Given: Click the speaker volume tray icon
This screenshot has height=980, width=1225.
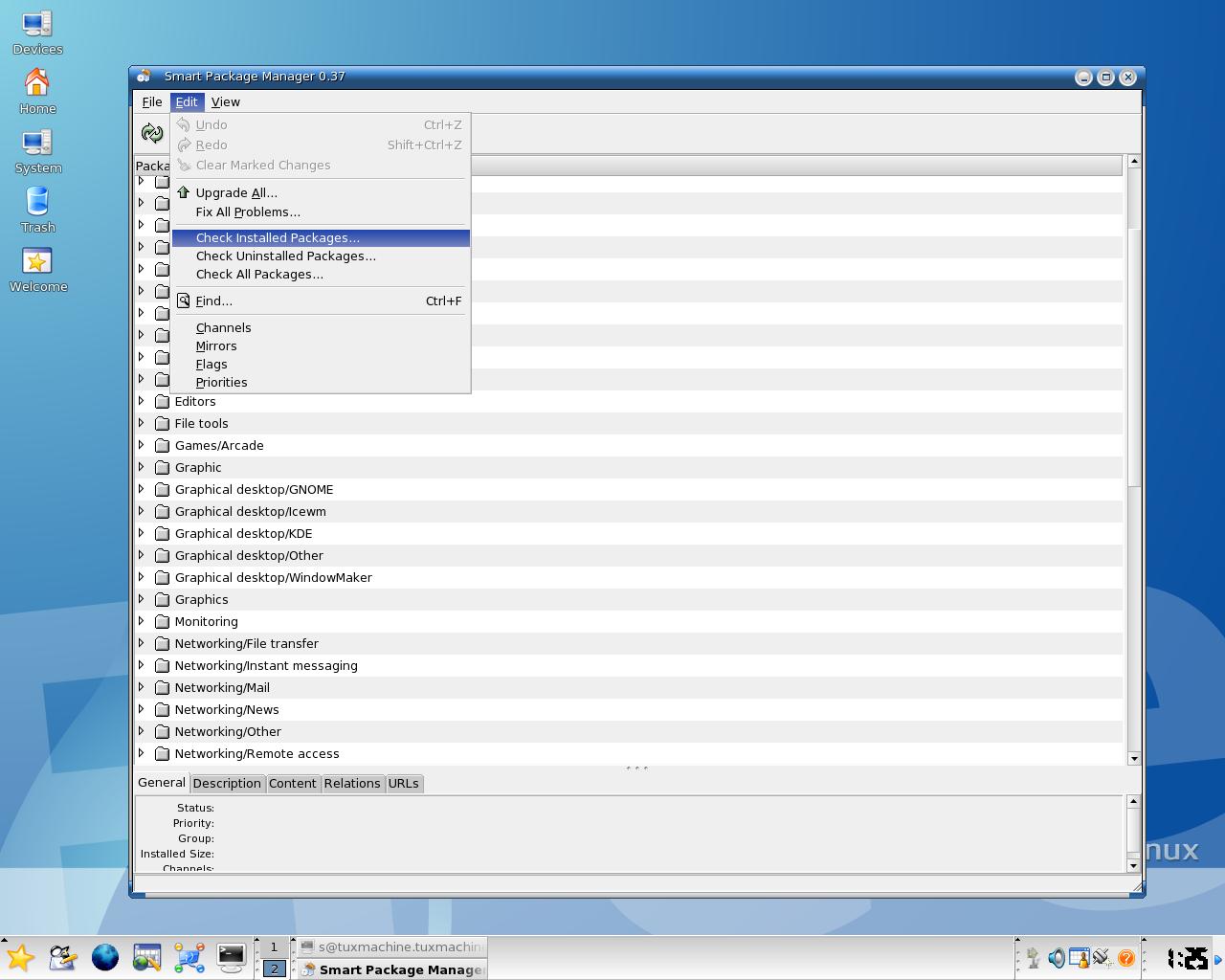Looking at the screenshot, I should pyautogui.click(x=1056, y=958).
